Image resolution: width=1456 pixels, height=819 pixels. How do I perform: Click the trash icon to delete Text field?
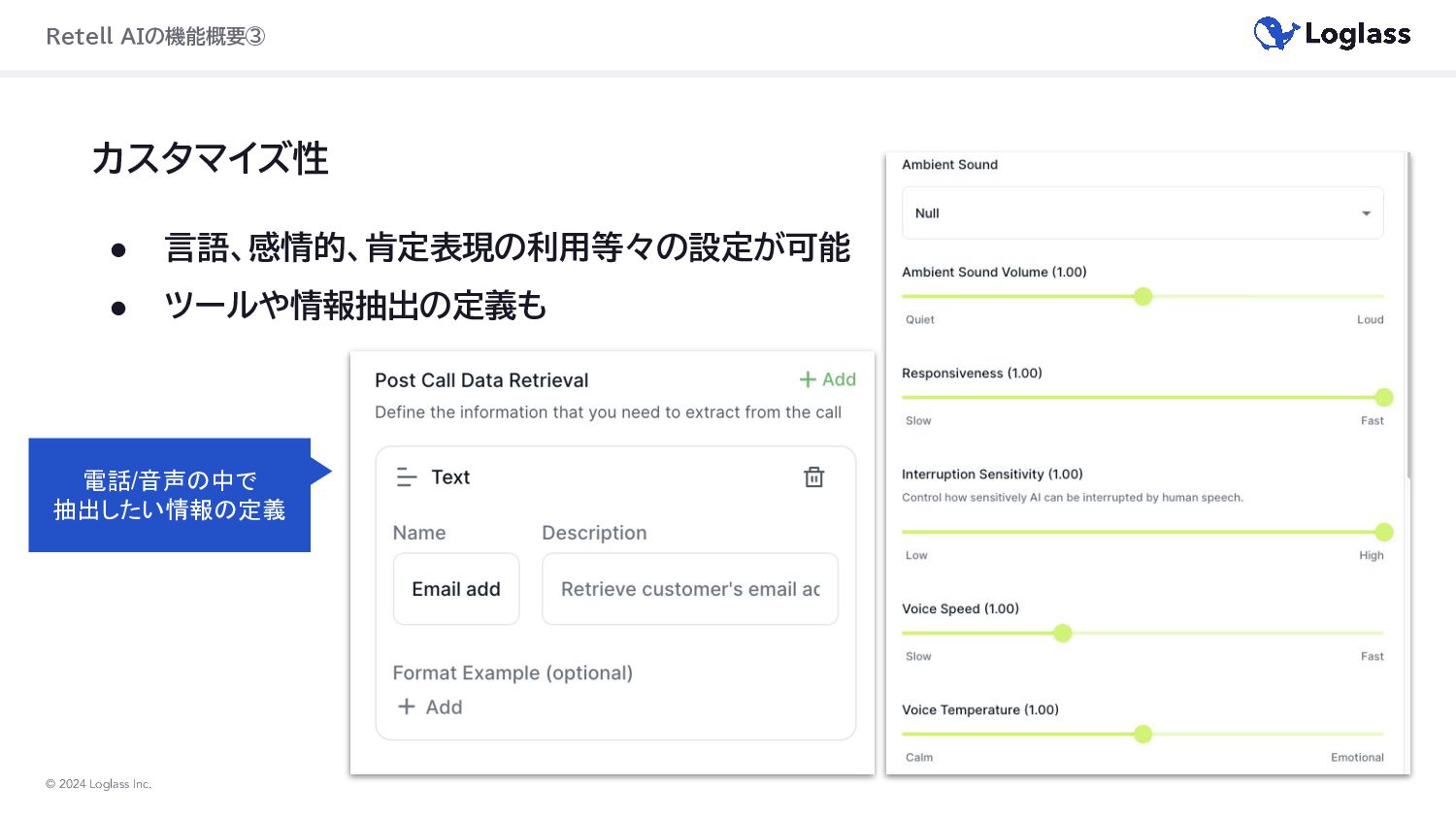pos(813,477)
